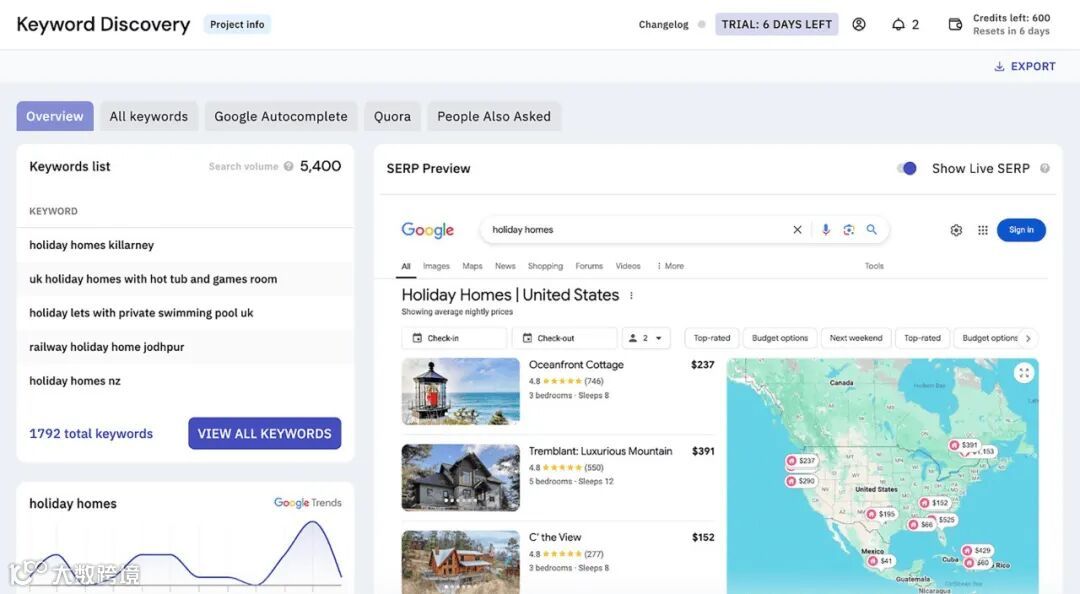Click the 1792 total keywords link
The height and width of the screenshot is (594, 1080).
[x=91, y=434]
